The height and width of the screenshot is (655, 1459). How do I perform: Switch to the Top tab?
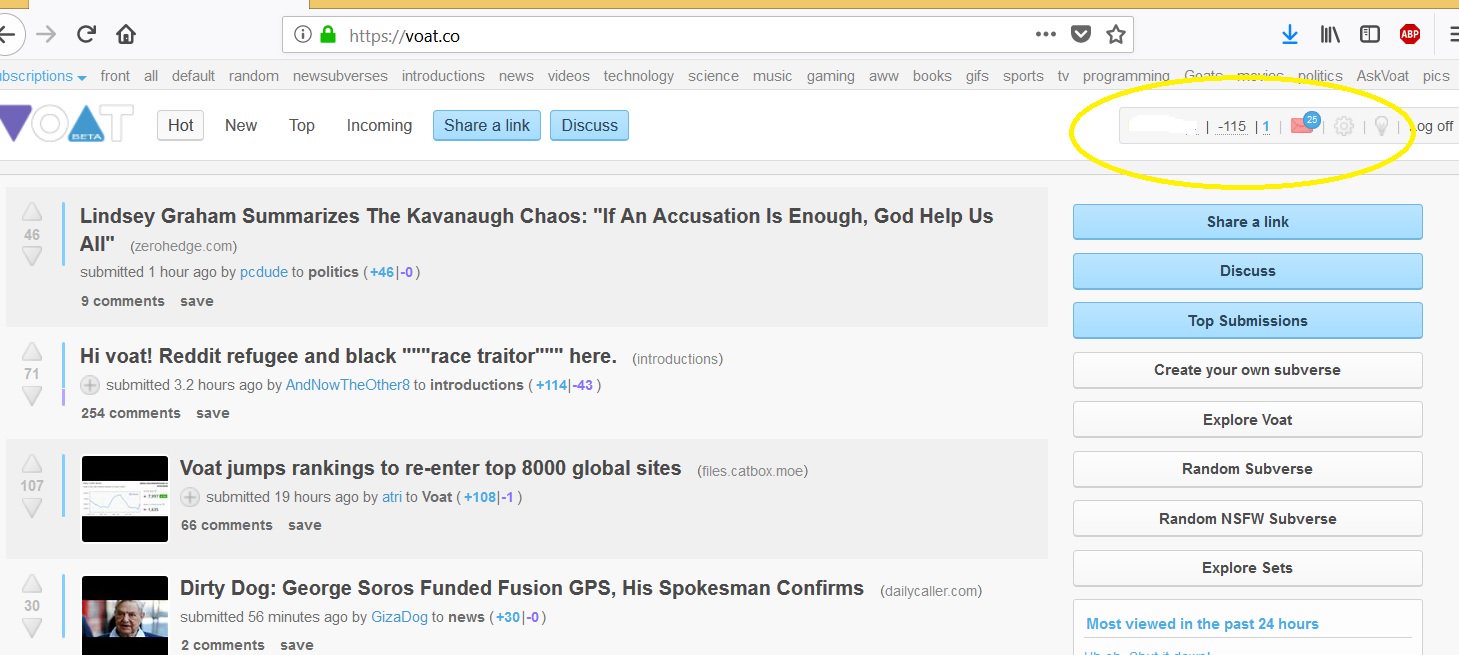tap(302, 125)
